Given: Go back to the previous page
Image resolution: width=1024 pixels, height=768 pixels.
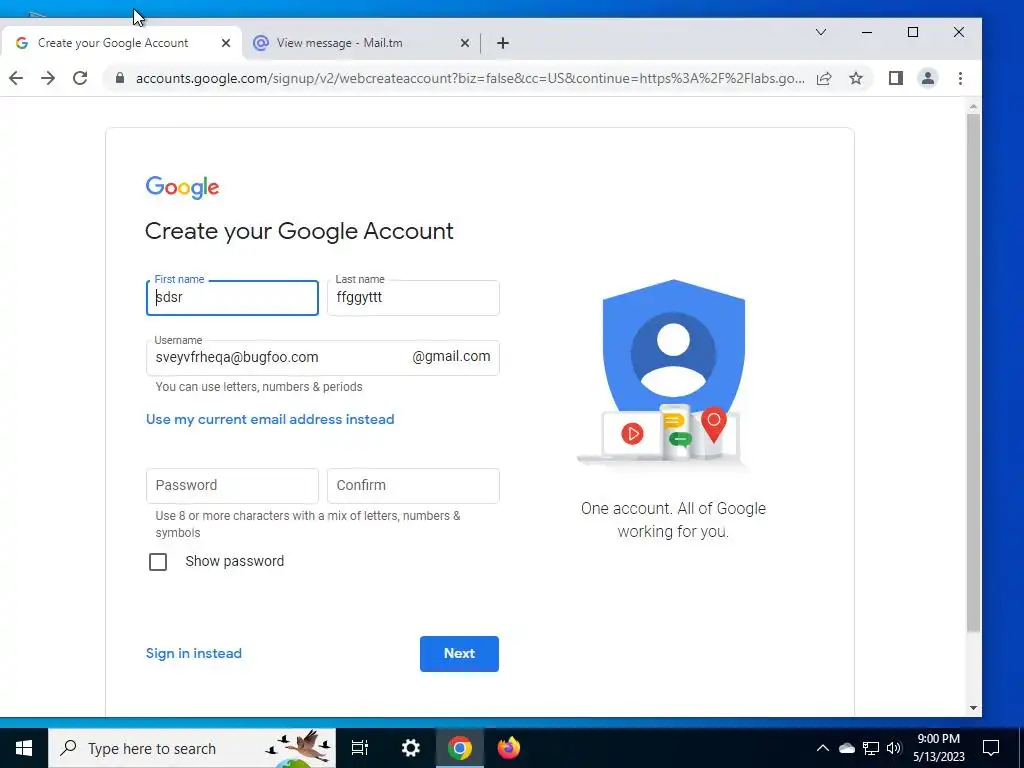Looking at the screenshot, I should click(16, 78).
